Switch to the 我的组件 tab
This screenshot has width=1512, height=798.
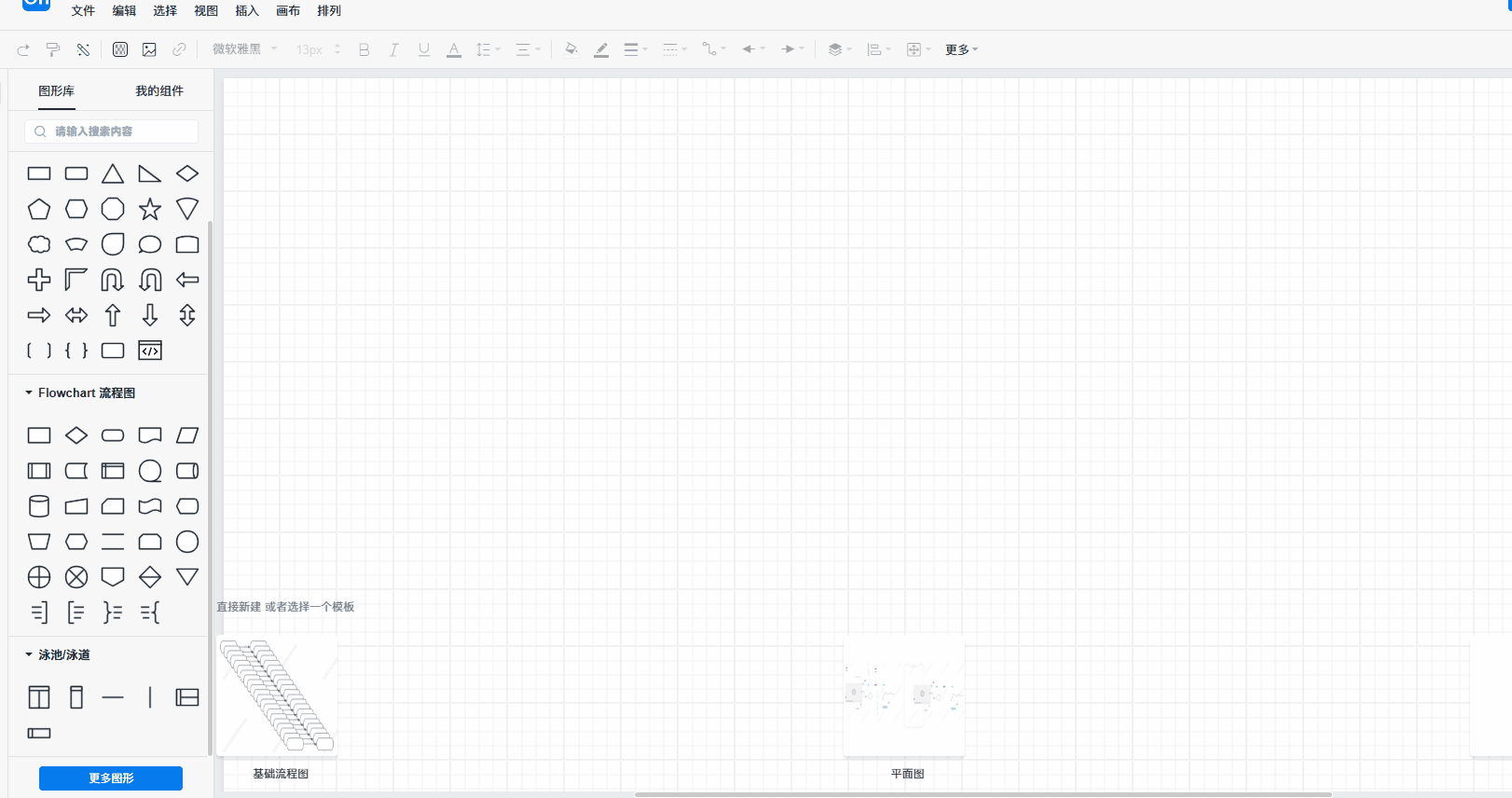point(159,90)
